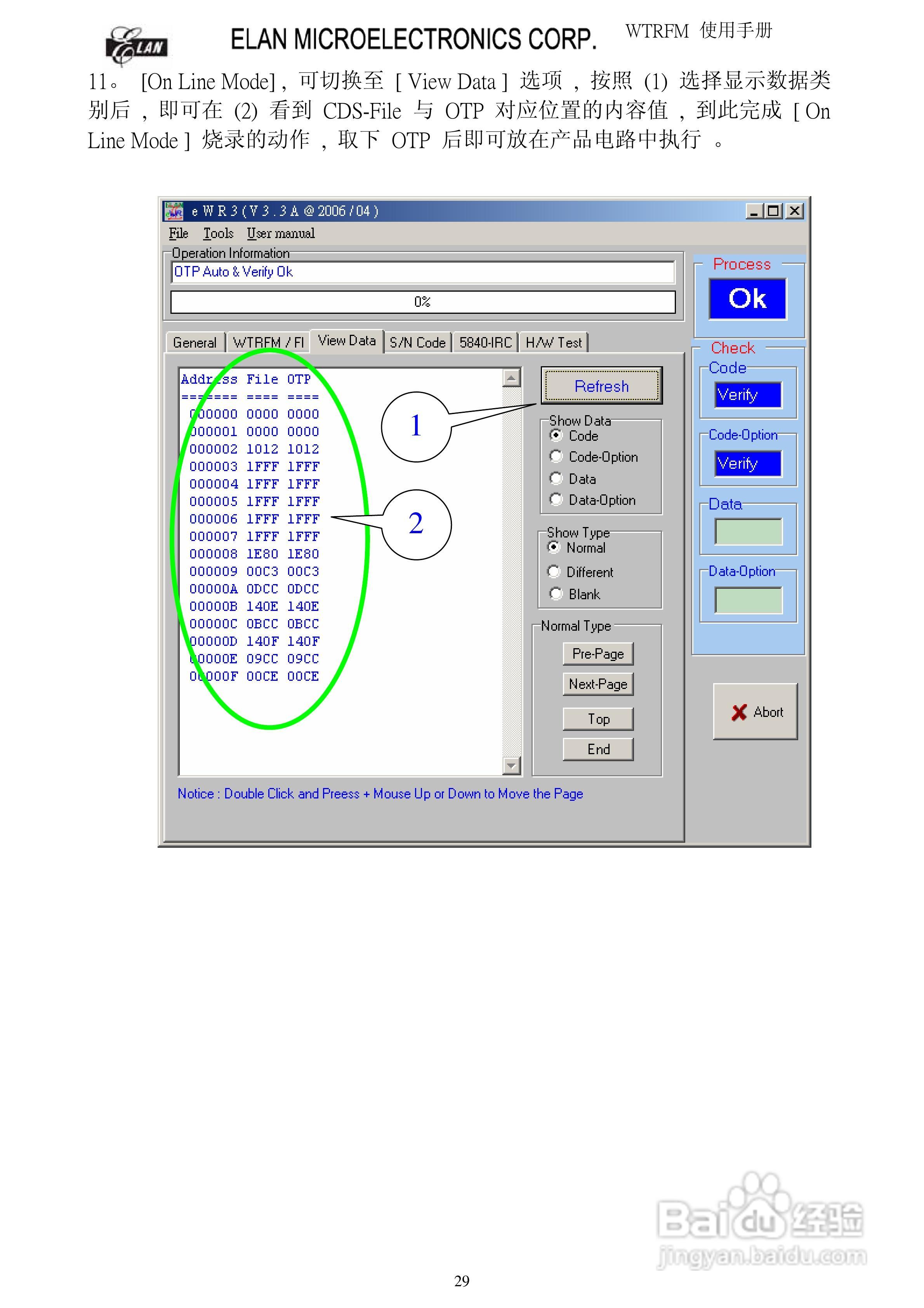Click scrollbar down arrow in data list
Screen dimensions: 924x1308
click(512, 766)
